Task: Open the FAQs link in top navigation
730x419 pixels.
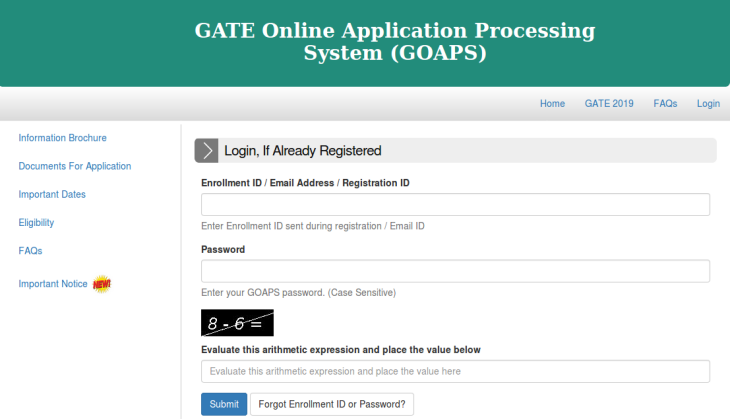Action: pyautogui.click(x=665, y=103)
